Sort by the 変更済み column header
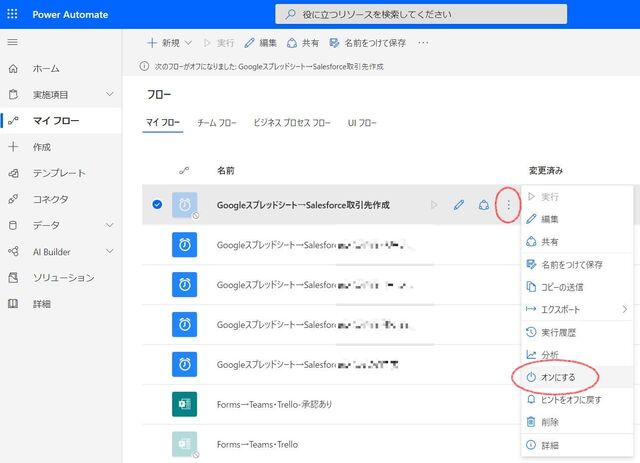 click(x=546, y=170)
